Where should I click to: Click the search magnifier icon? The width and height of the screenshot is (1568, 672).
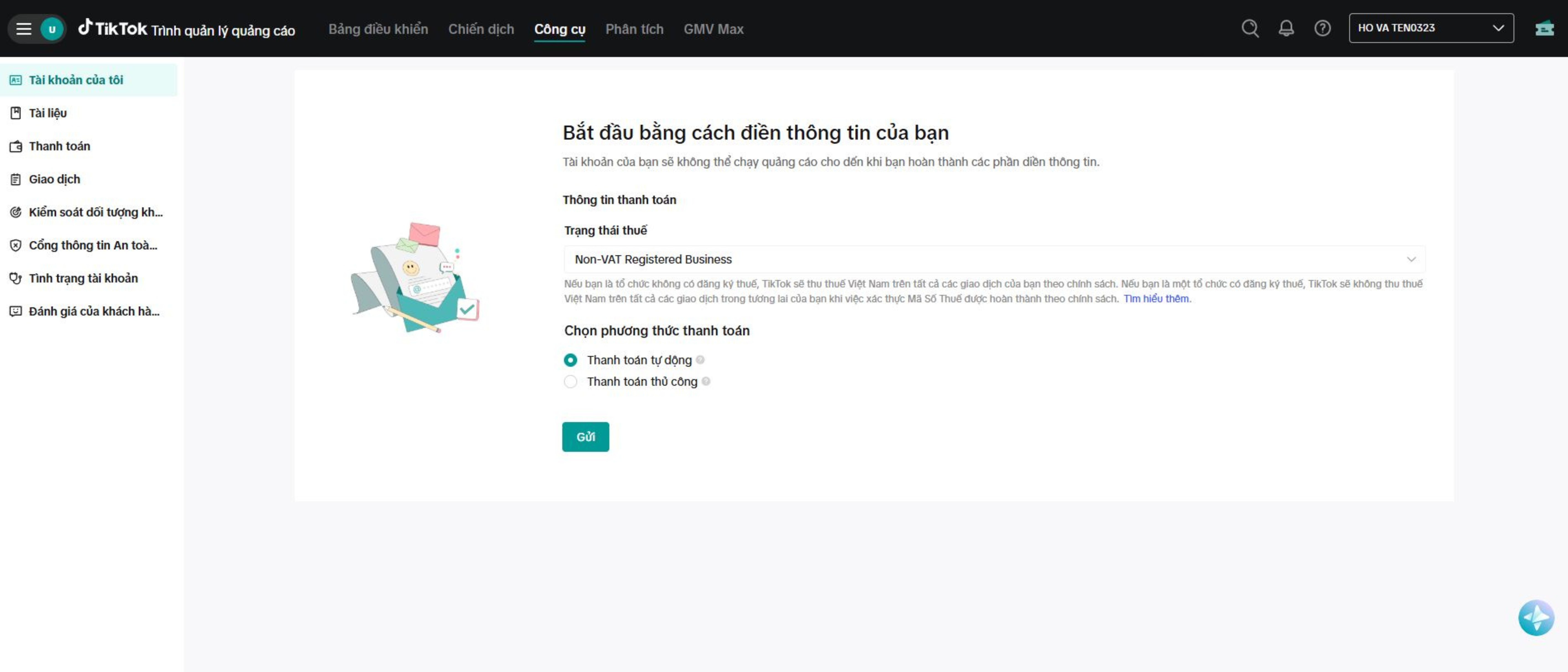(1250, 28)
